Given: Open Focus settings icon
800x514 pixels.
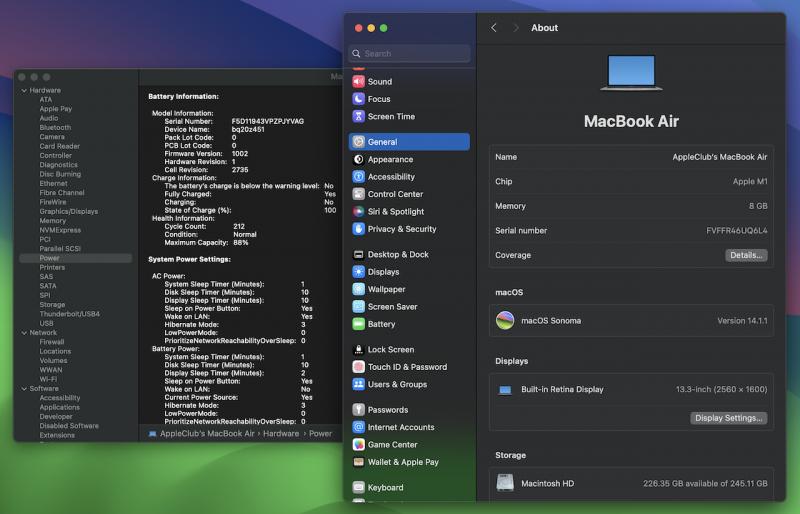Looking at the screenshot, I should (359, 99).
